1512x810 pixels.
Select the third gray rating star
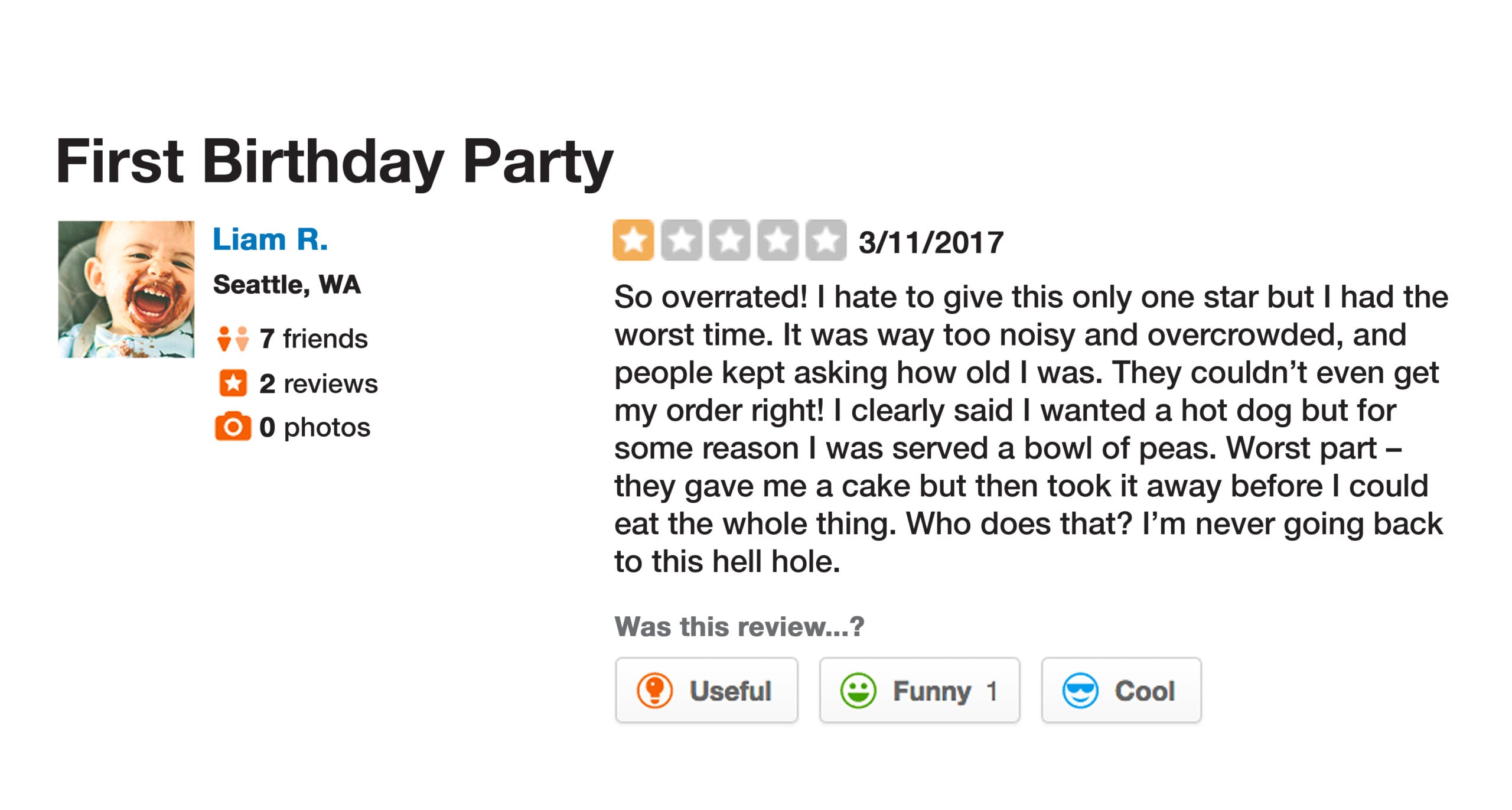point(729,240)
